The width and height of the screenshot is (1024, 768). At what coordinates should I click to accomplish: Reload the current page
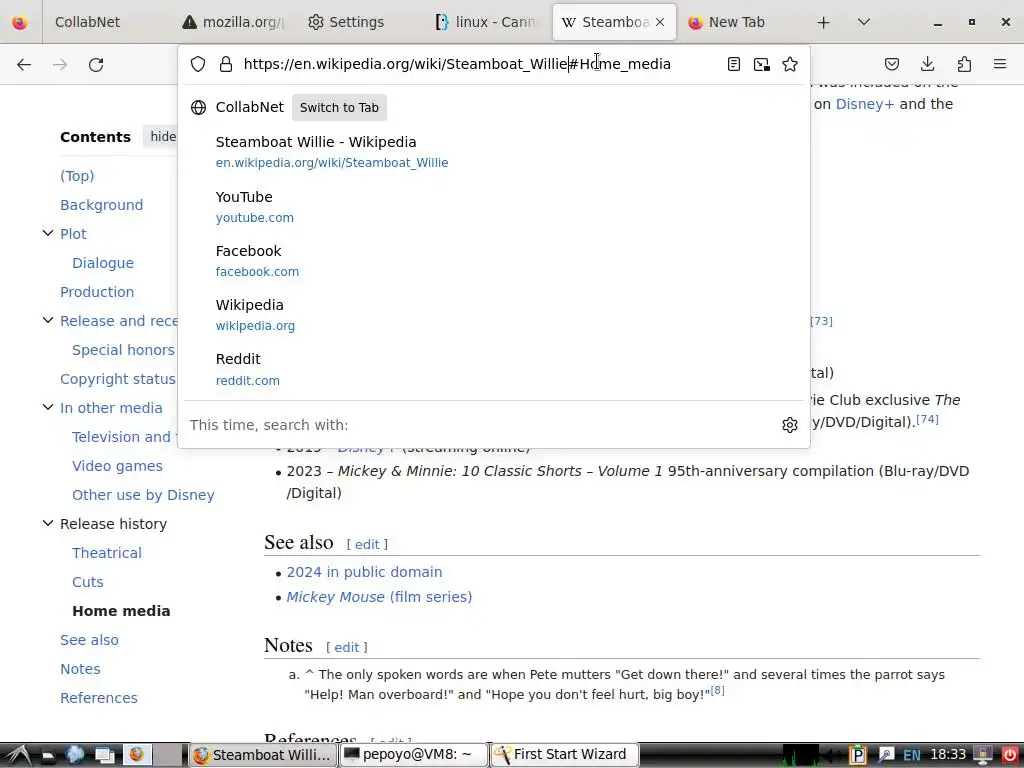(96, 64)
